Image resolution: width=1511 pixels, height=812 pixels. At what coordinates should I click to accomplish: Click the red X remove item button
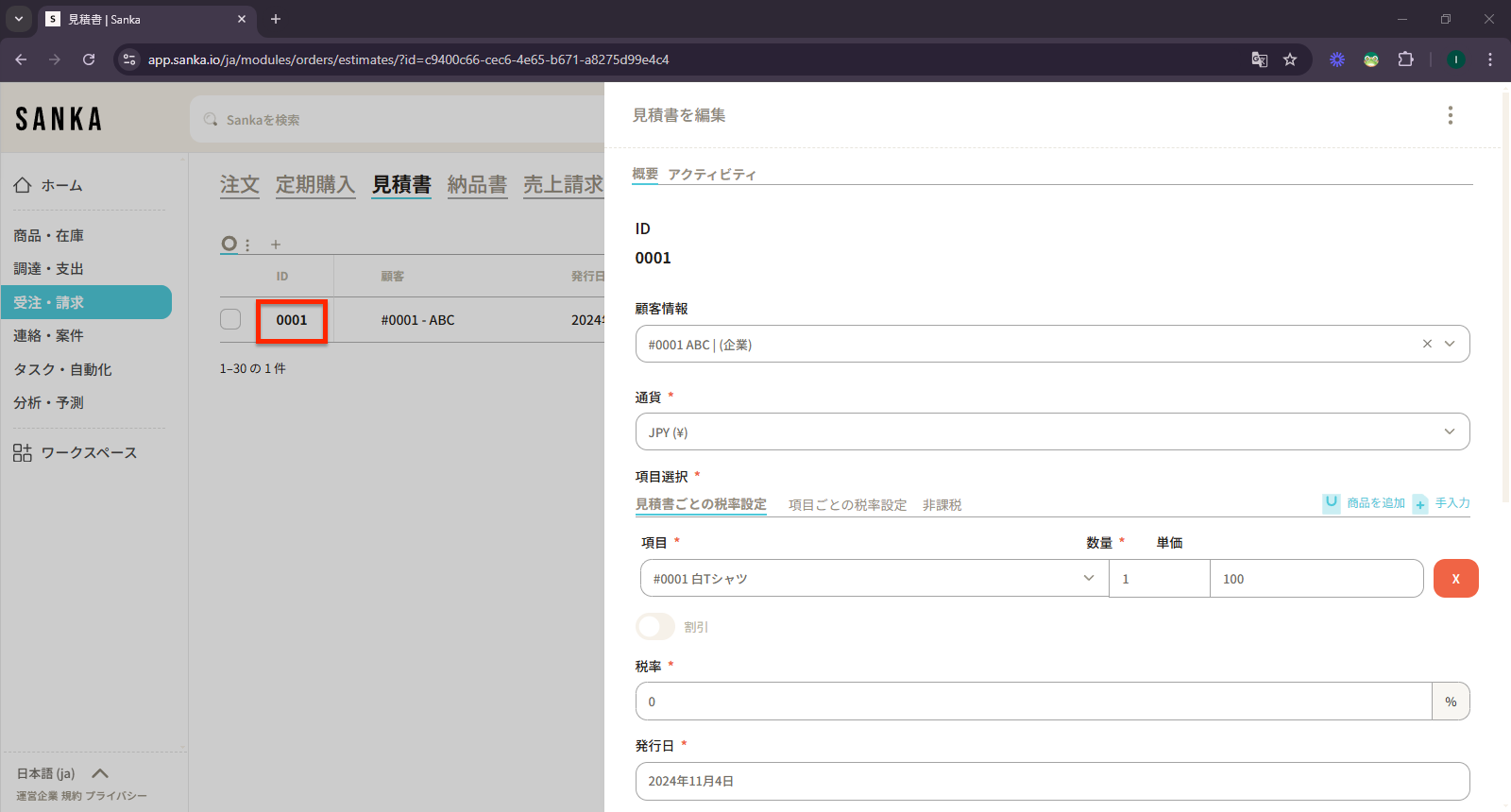coord(1455,579)
